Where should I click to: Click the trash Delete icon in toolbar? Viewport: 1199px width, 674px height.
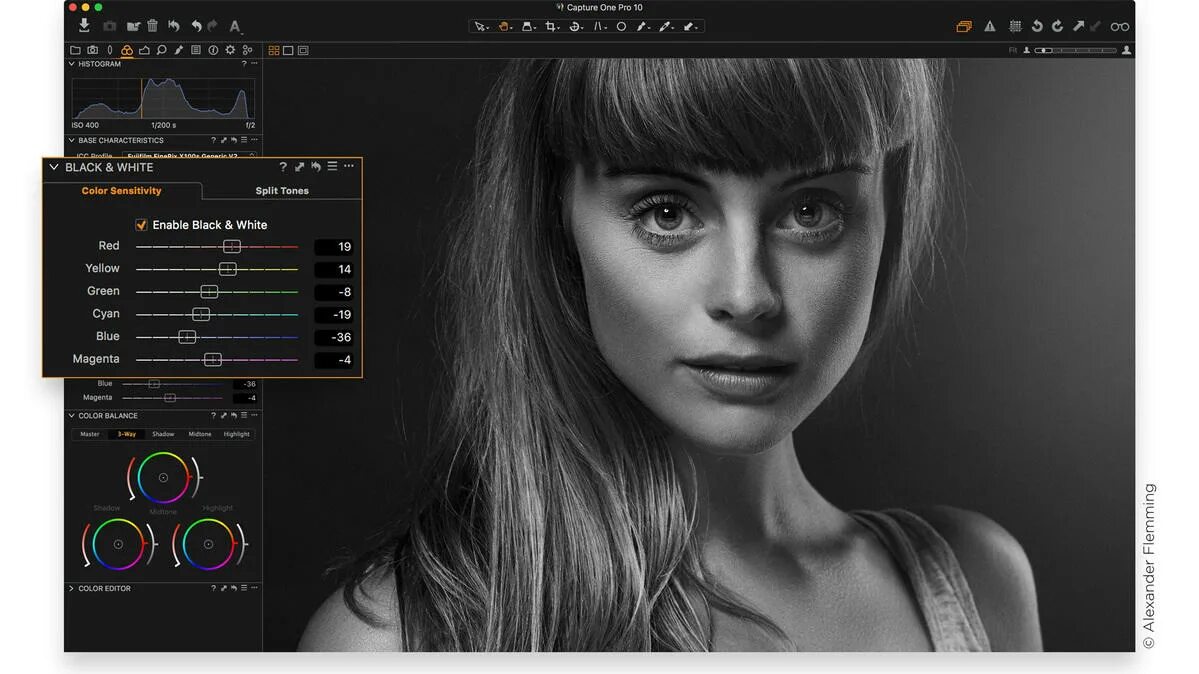(152, 25)
